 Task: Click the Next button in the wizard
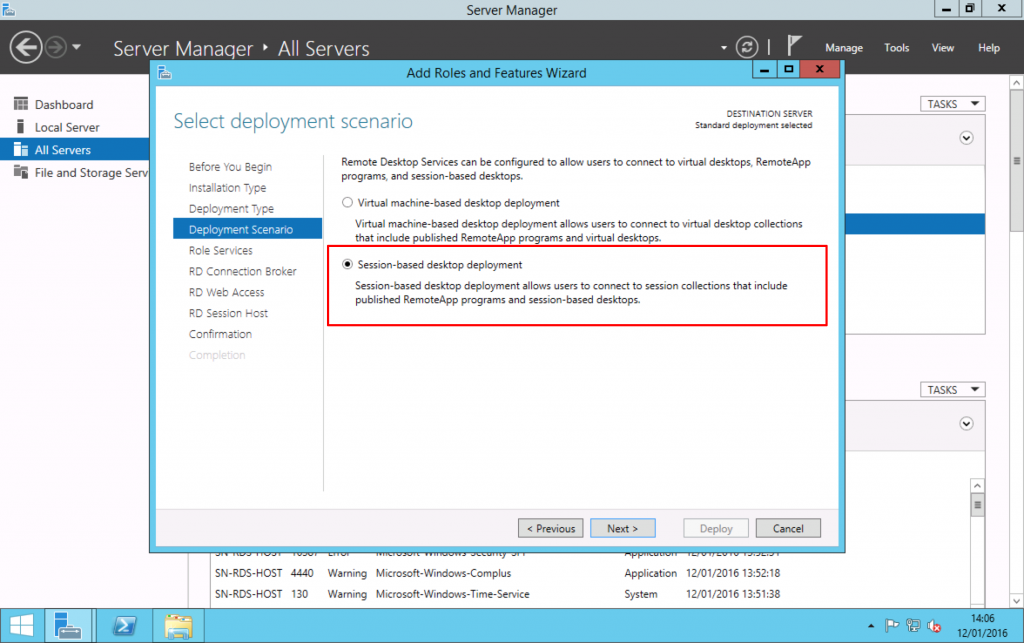point(622,528)
